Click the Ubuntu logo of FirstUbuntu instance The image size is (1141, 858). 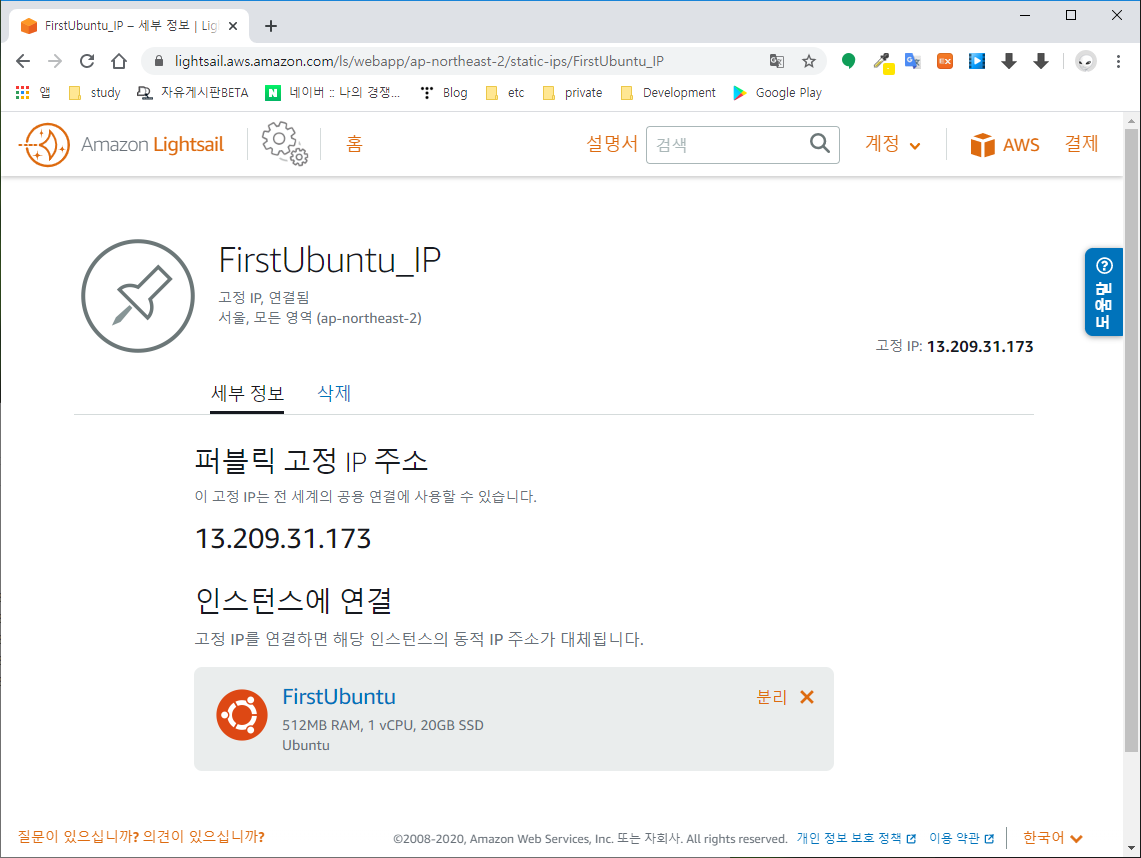point(242,715)
